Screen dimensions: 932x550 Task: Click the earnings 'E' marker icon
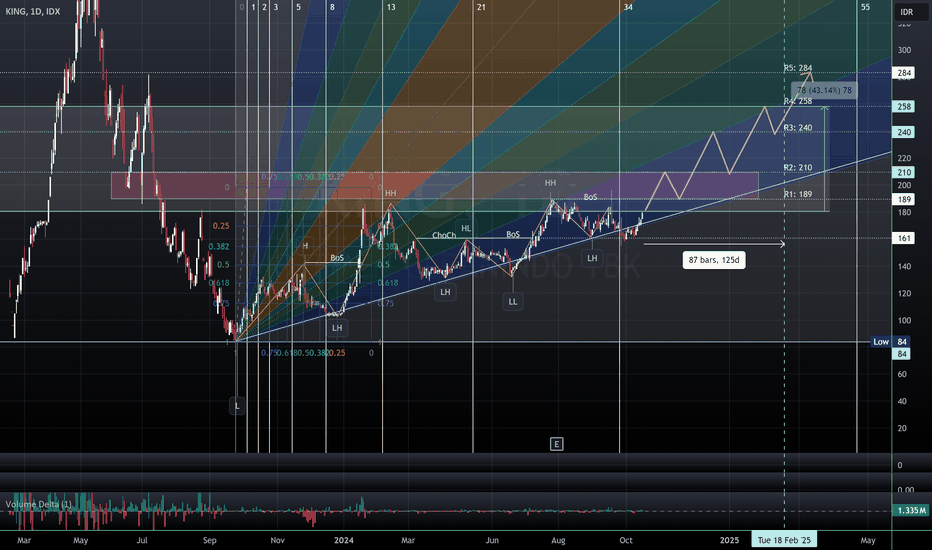[556, 444]
